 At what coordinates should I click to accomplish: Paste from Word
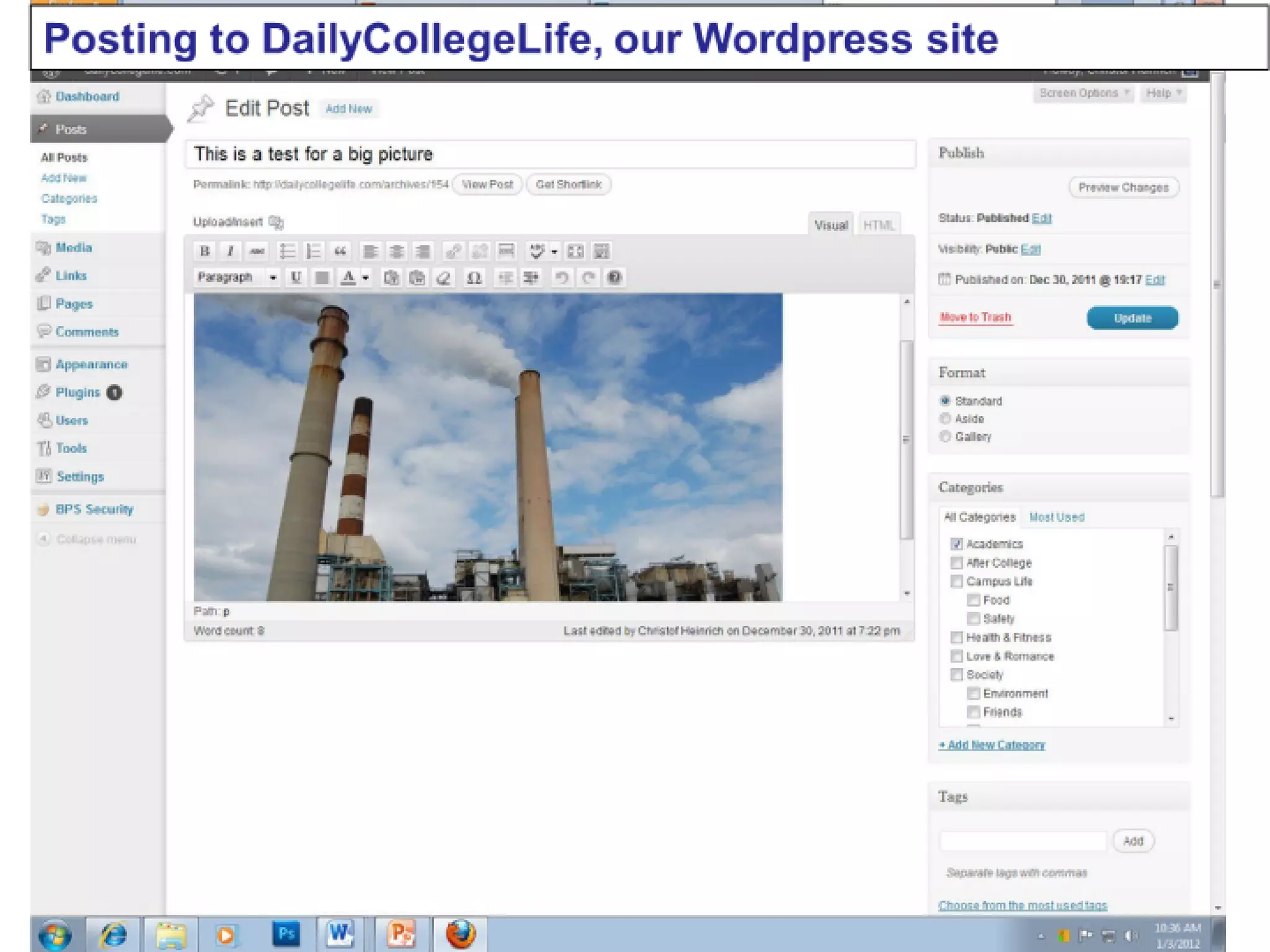coord(417,277)
